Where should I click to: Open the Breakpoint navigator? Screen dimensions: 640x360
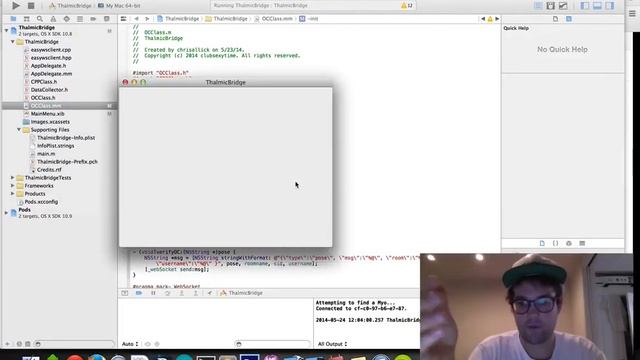[x=93, y=19]
